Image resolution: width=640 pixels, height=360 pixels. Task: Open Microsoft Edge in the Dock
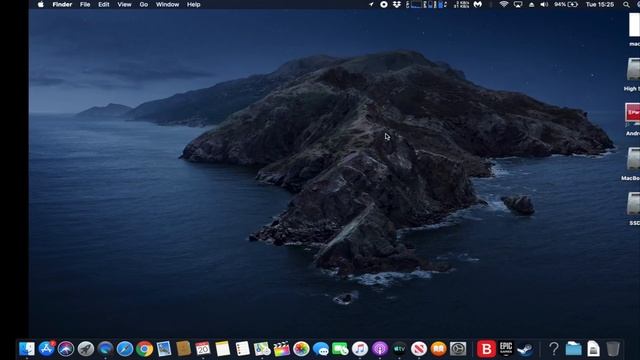(x=105, y=349)
